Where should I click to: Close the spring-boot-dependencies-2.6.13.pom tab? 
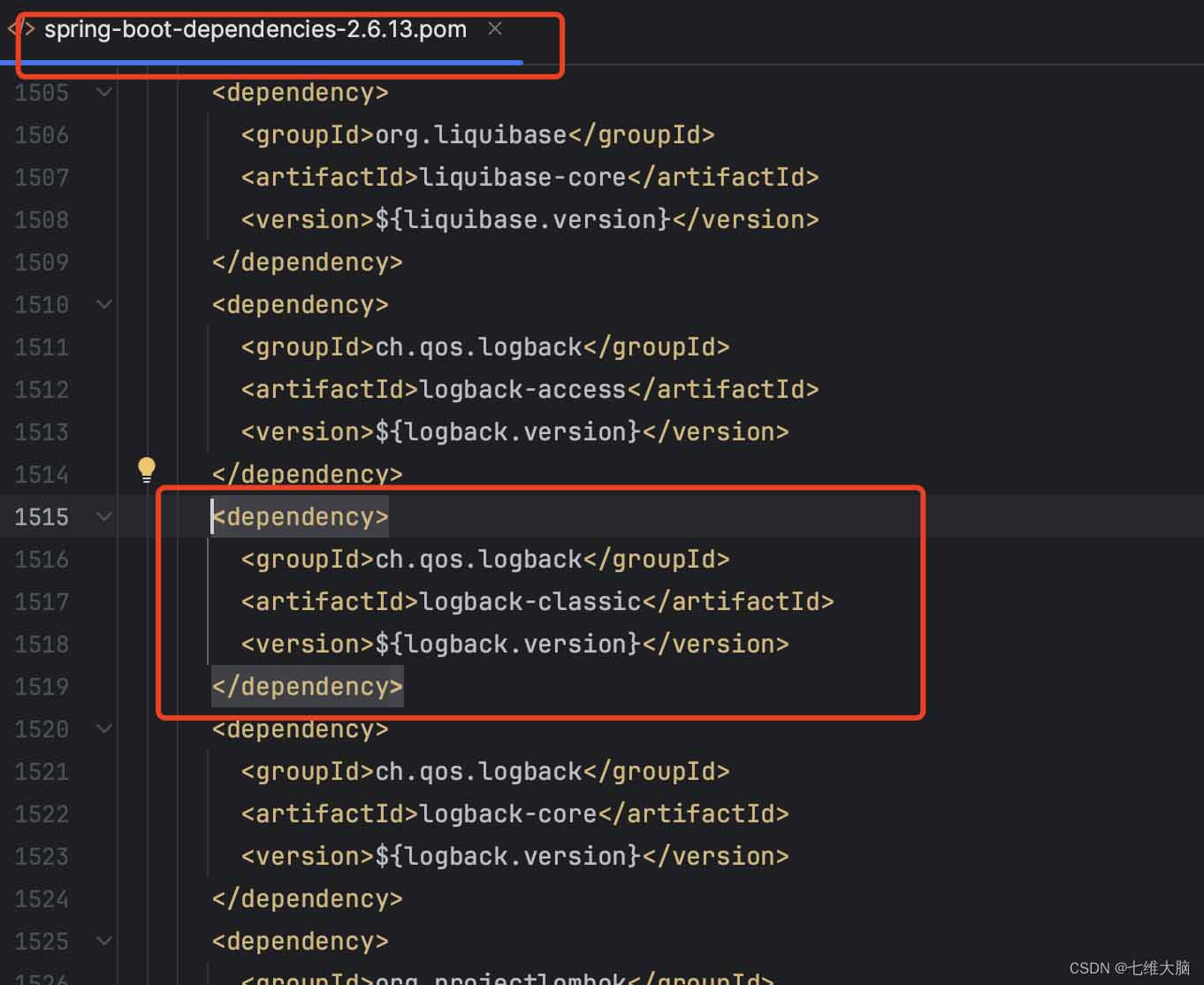(x=495, y=29)
